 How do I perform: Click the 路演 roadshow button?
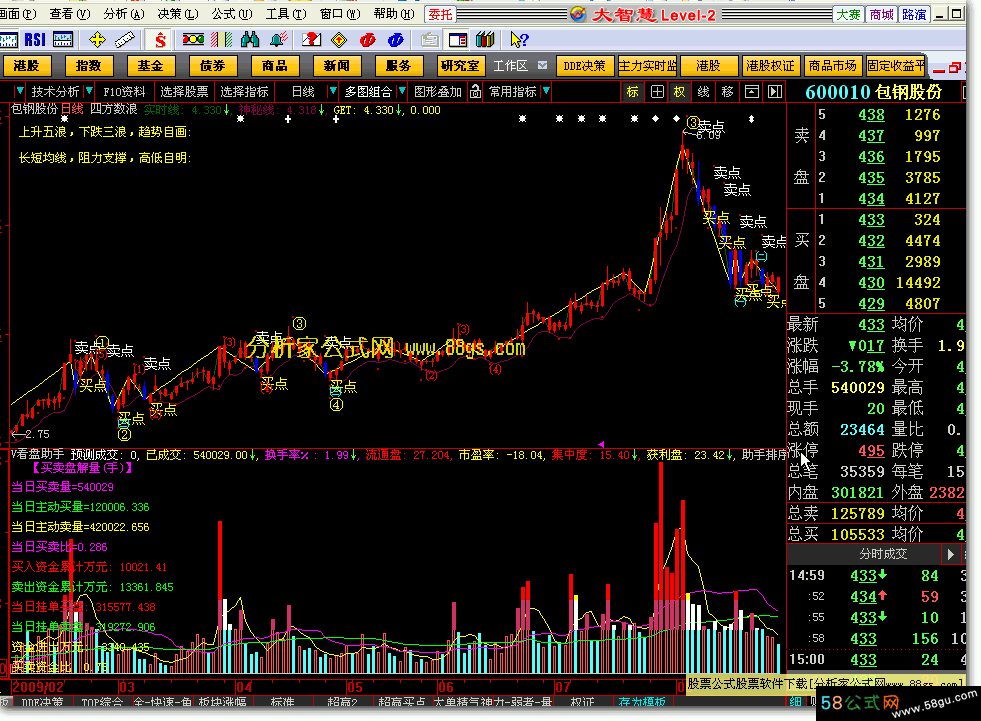(914, 14)
